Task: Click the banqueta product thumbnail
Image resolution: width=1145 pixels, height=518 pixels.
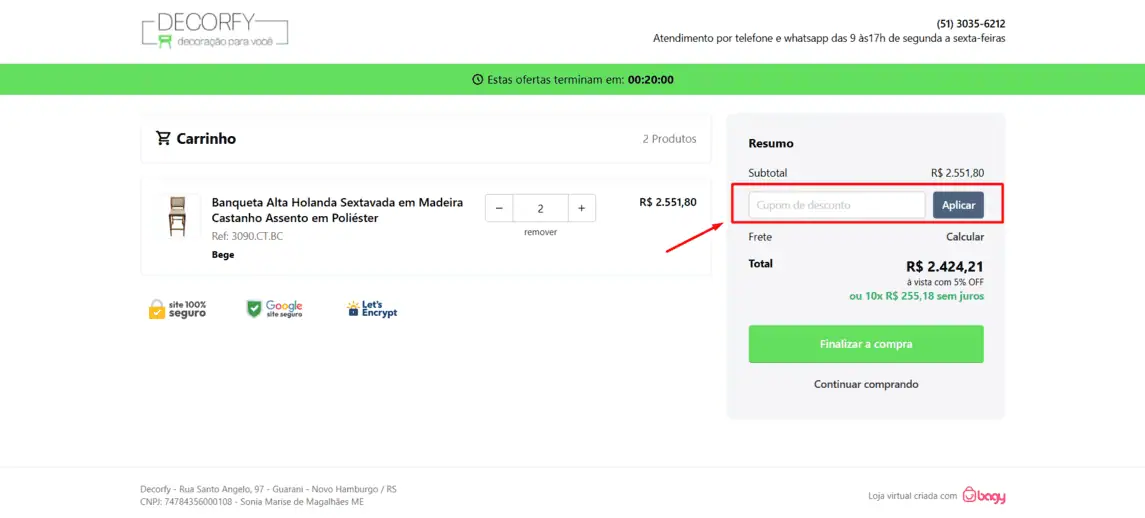Action: 177,216
